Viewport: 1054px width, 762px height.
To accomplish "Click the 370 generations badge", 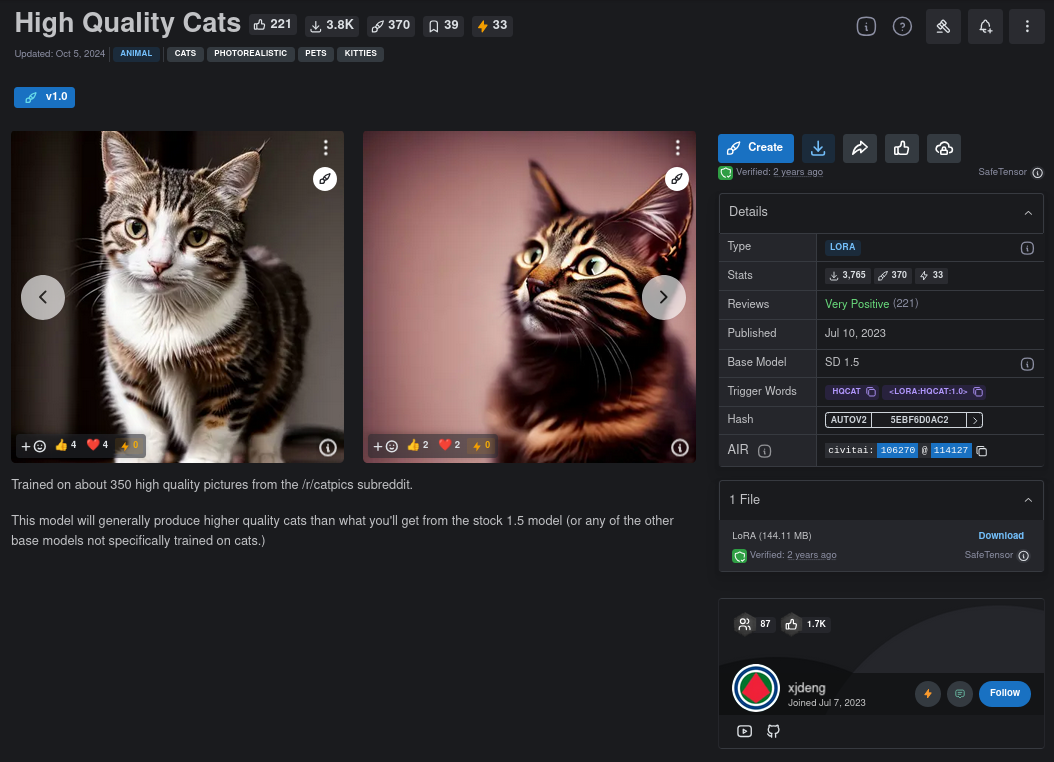I will click(x=391, y=26).
